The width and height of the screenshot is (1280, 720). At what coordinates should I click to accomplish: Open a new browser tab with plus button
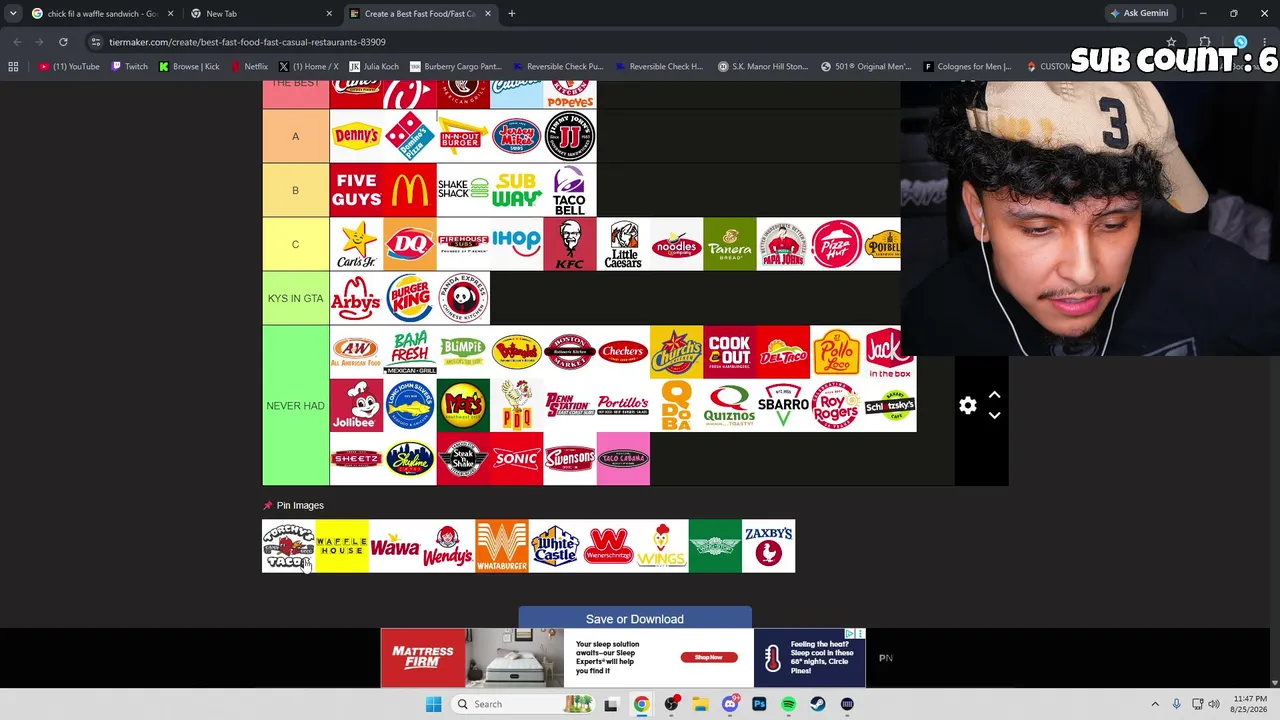(511, 14)
